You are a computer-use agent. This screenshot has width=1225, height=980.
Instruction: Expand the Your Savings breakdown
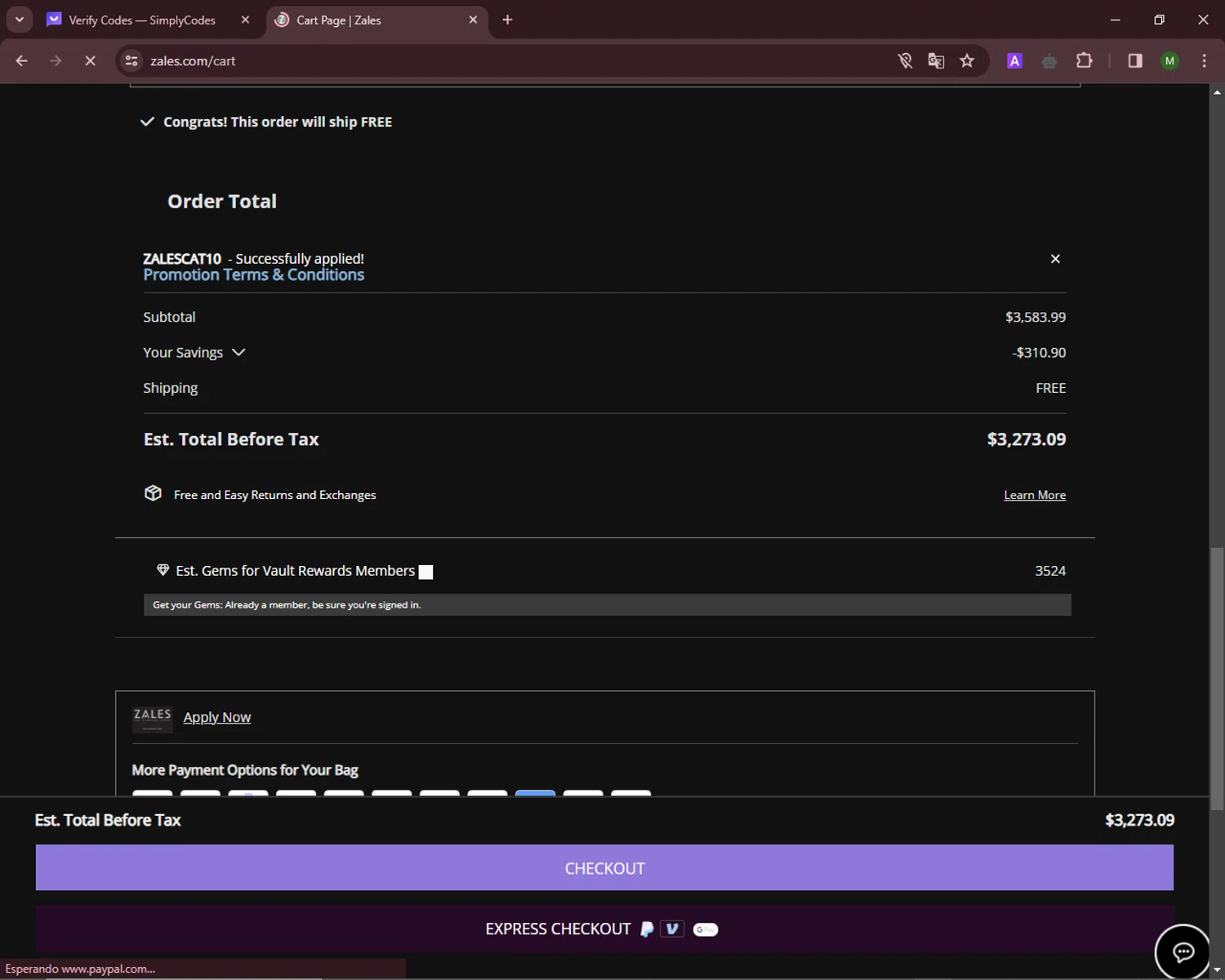pos(238,353)
